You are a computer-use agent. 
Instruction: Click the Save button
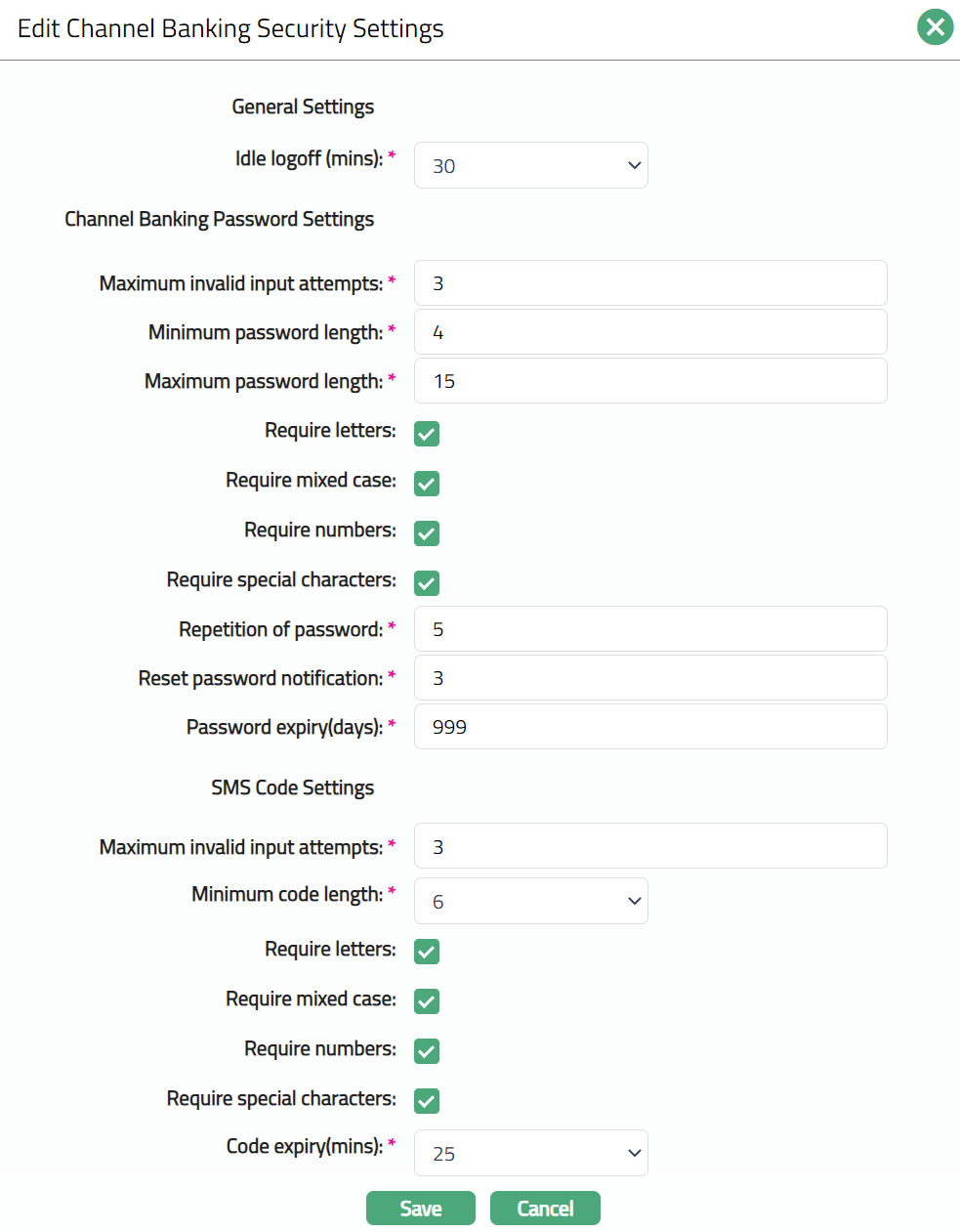point(420,1209)
